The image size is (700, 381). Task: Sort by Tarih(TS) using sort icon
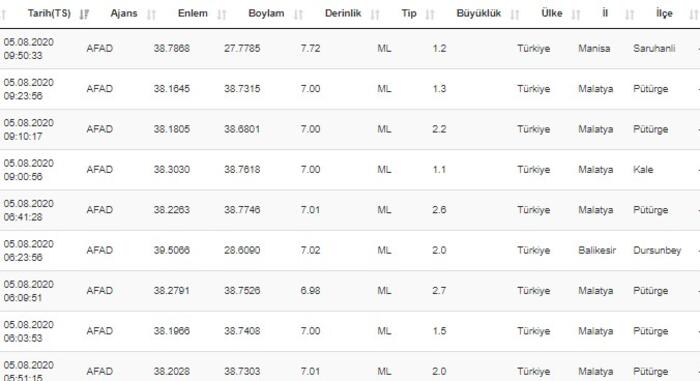[84, 15]
